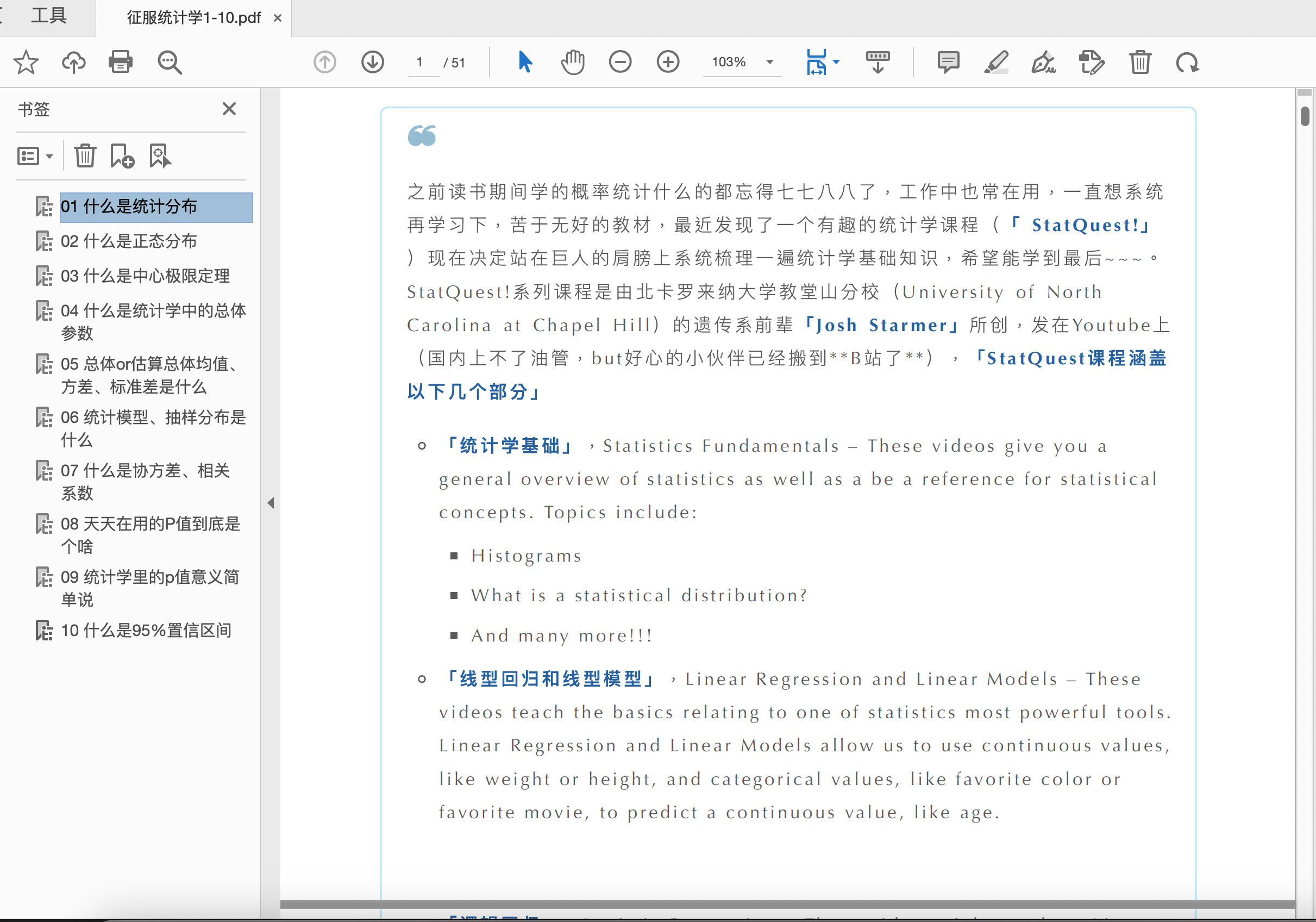Add new bookmark icon in panel

point(122,156)
